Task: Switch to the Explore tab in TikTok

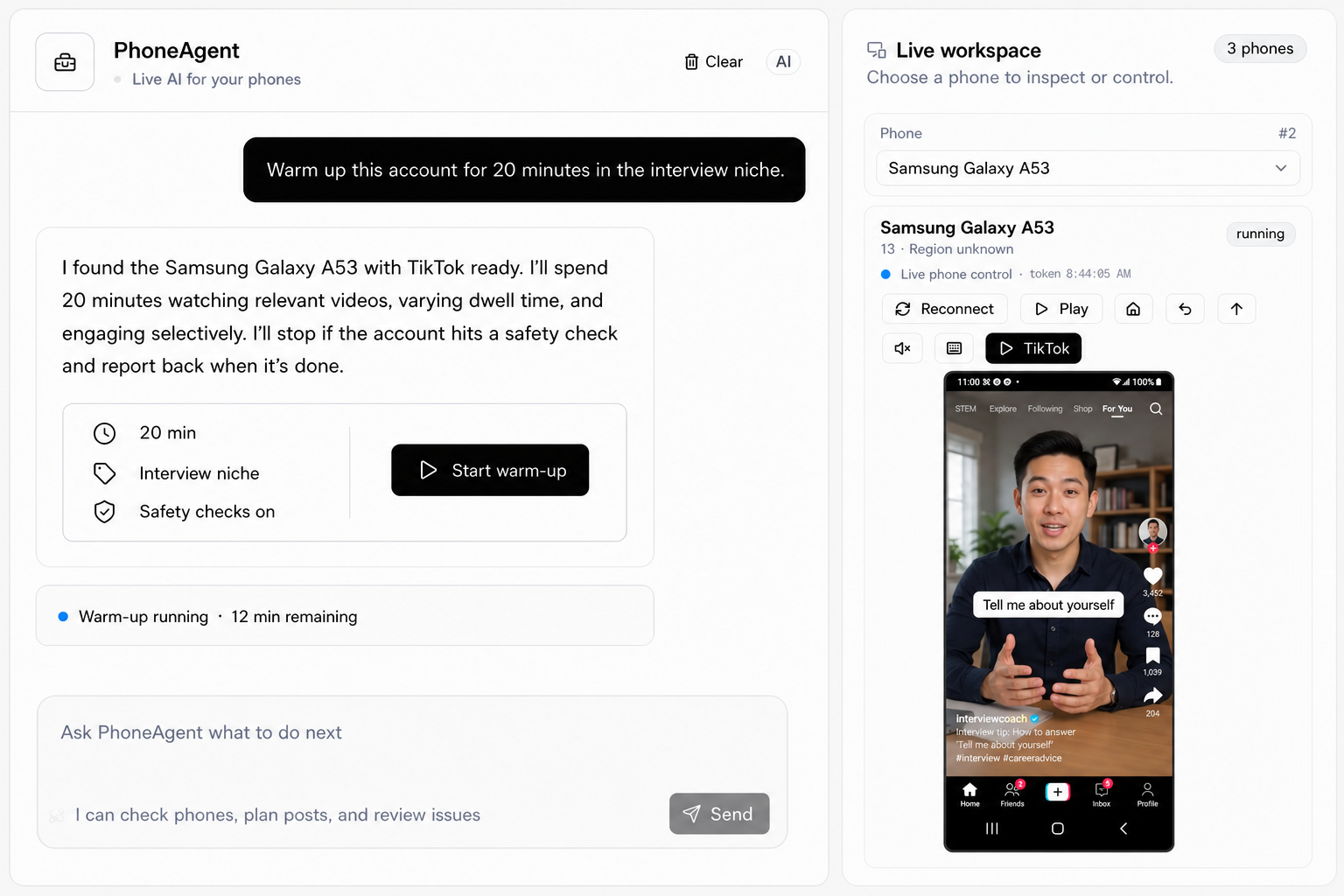Action: tap(1003, 409)
